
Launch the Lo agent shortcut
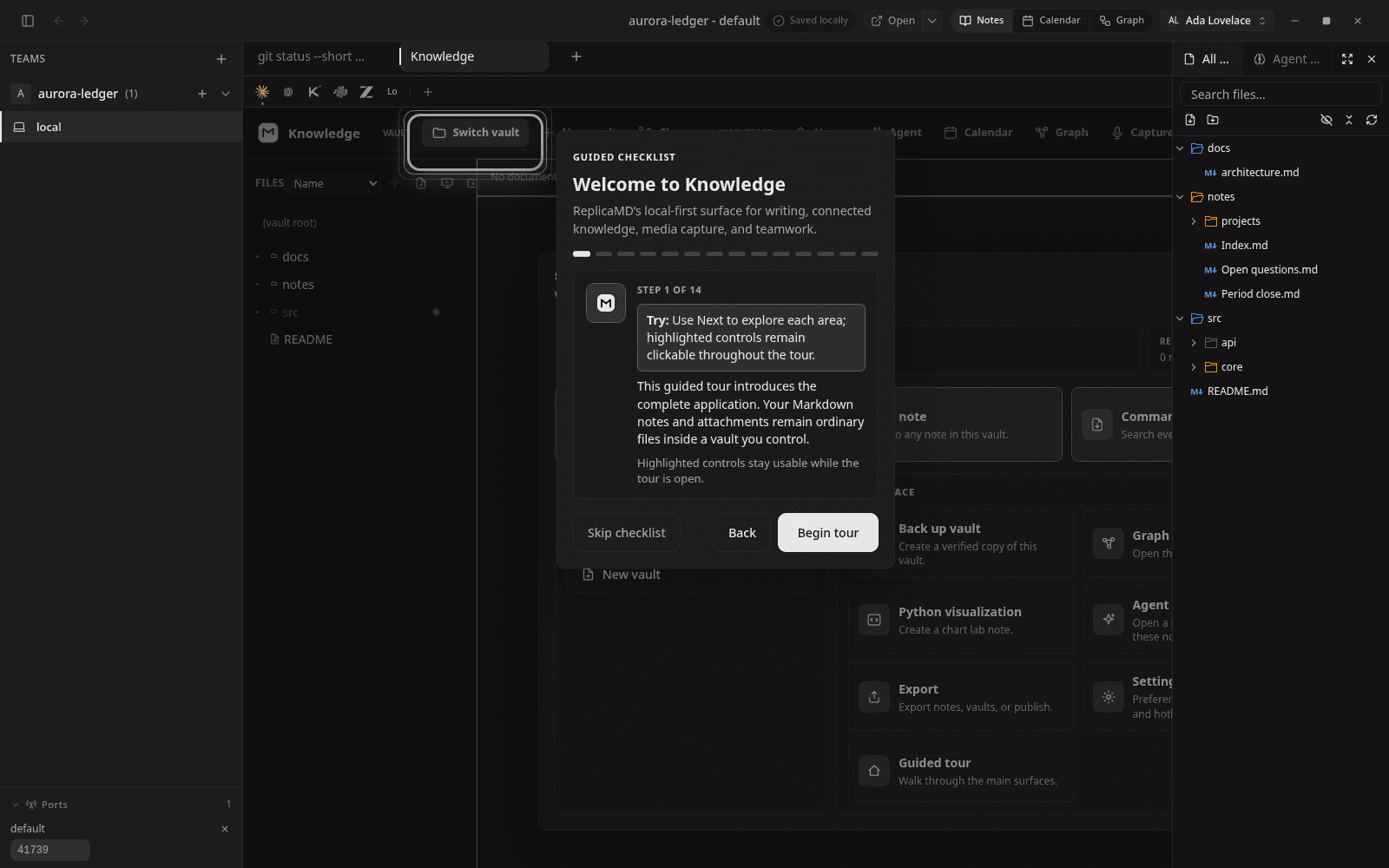tap(392, 92)
